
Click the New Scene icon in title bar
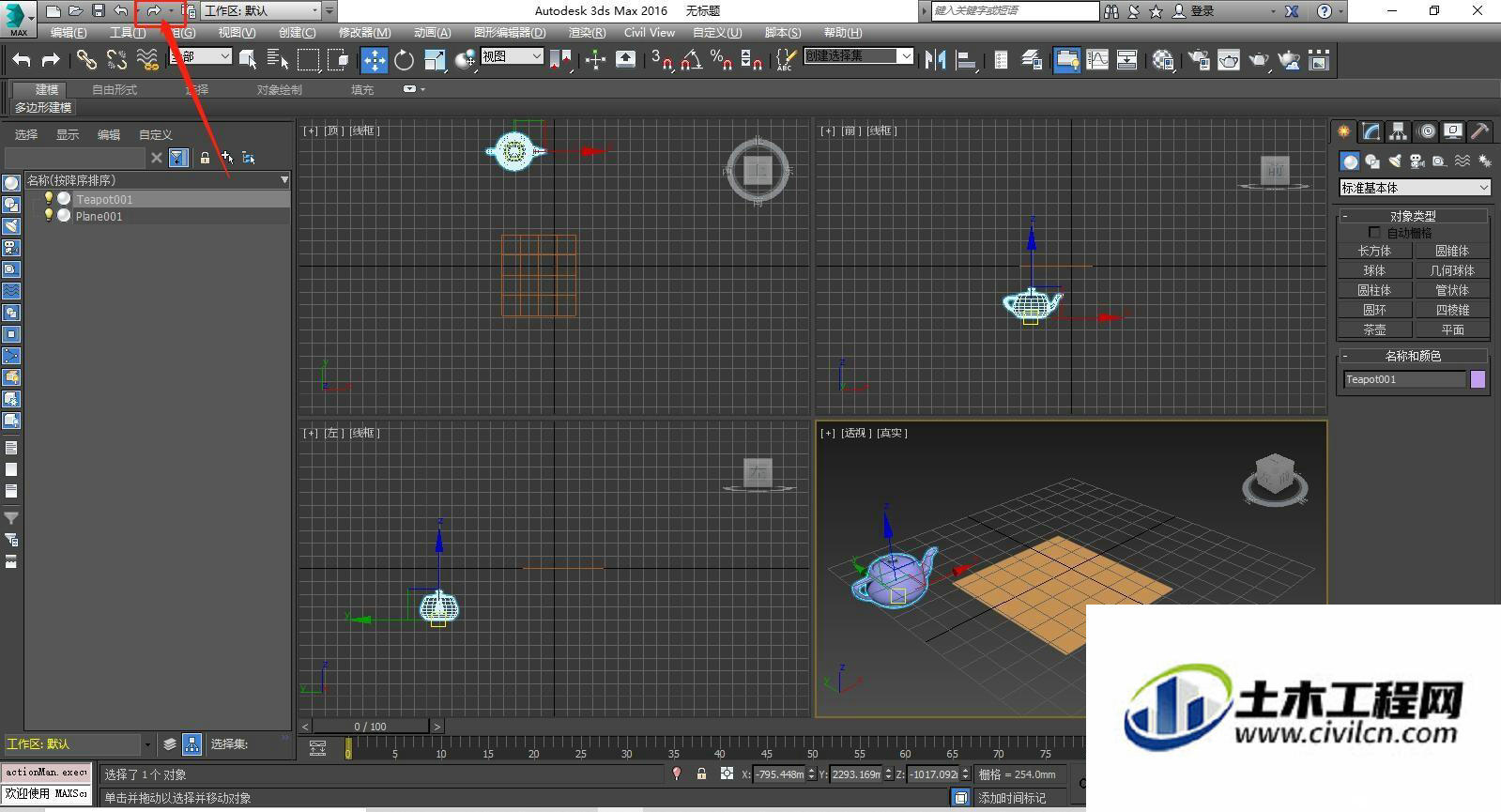coord(53,11)
